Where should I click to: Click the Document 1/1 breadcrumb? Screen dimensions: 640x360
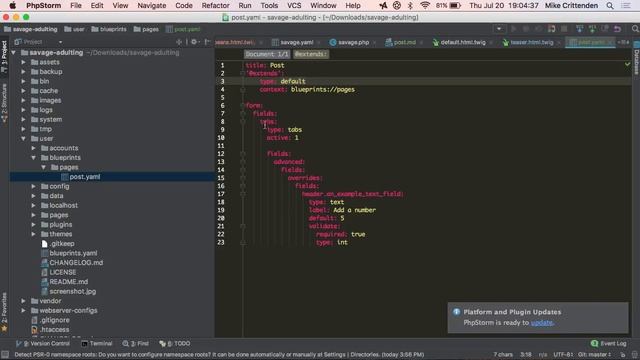pyautogui.click(x=267, y=54)
